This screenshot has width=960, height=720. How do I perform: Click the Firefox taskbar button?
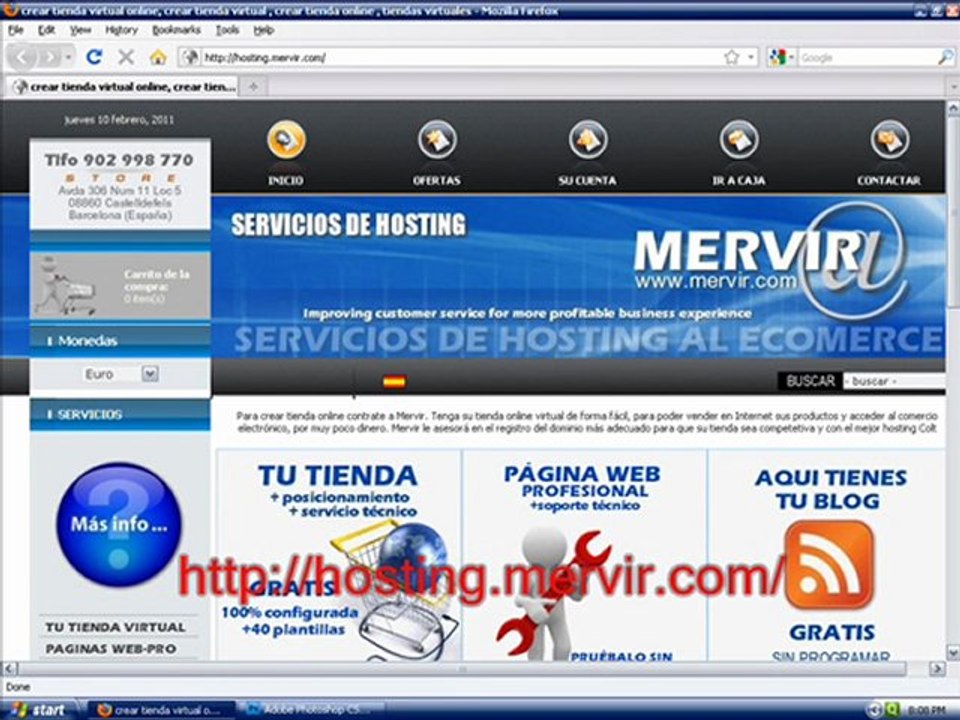pos(161,710)
